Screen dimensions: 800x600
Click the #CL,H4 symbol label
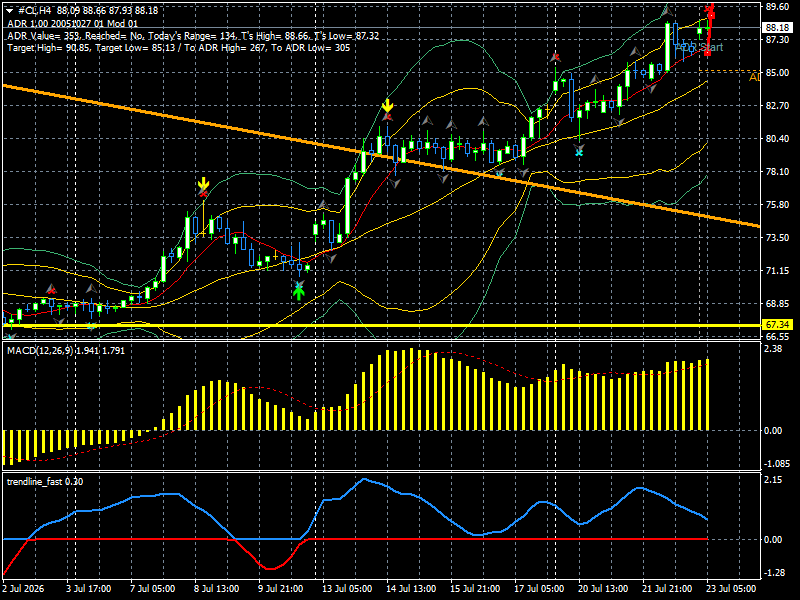point(35,11)
